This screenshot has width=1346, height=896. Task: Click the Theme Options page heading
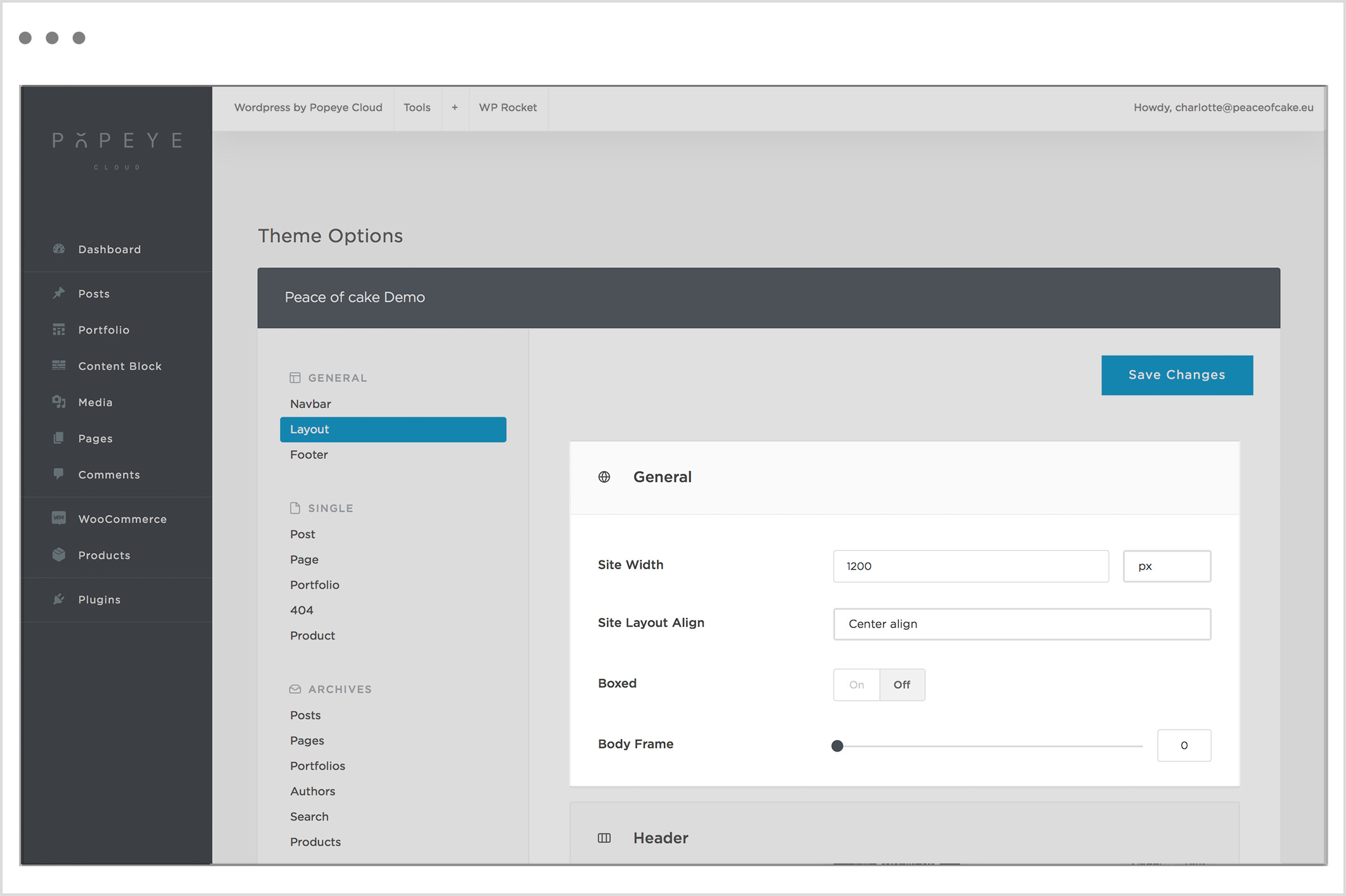(x=330, y=236)
